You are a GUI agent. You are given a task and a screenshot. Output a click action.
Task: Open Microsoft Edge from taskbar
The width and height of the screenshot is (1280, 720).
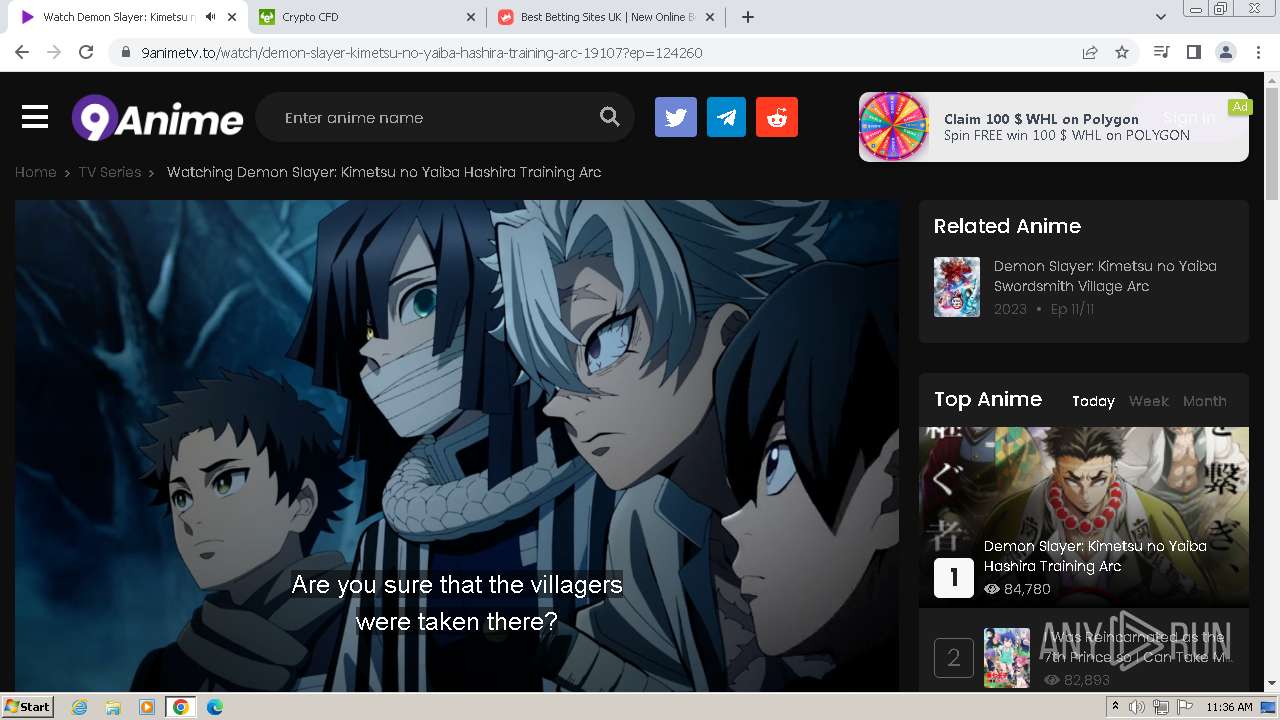tap(215, 707)
